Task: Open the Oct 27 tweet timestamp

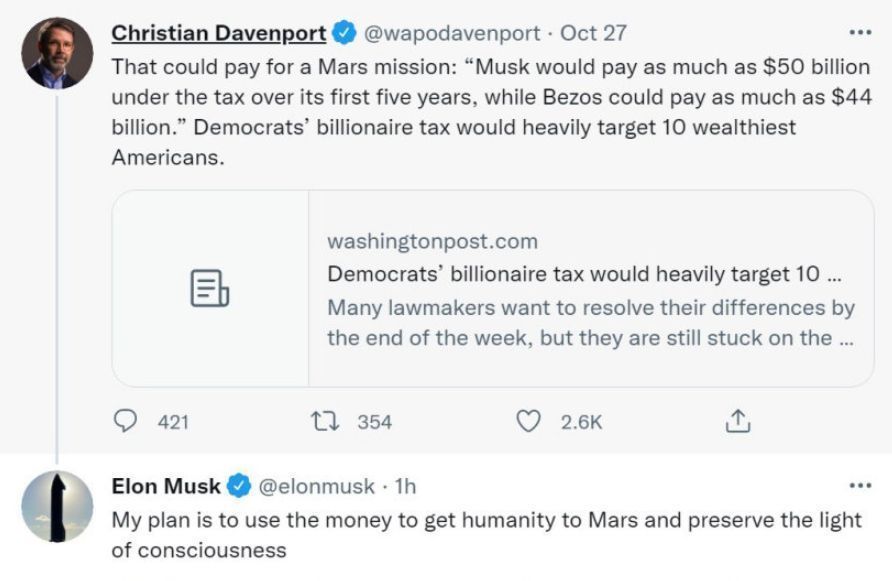Action: click(594, 33)
